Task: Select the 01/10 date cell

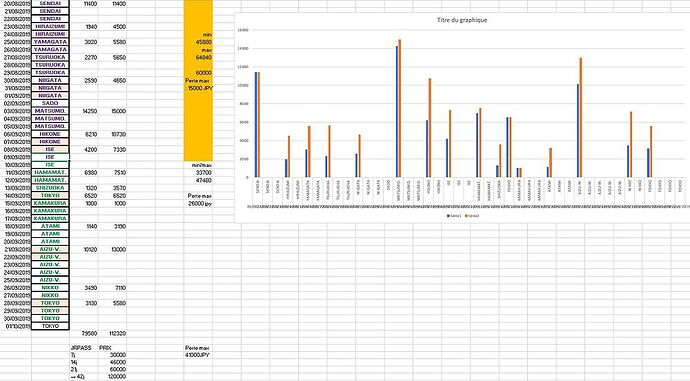Action: tap(16, 326)
